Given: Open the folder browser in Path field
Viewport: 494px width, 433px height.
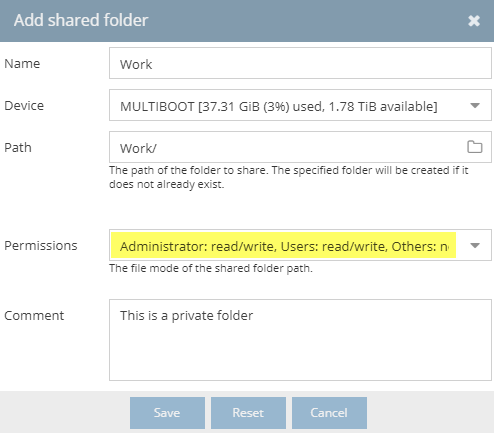Looking at the screenshot, I should 475,147.
